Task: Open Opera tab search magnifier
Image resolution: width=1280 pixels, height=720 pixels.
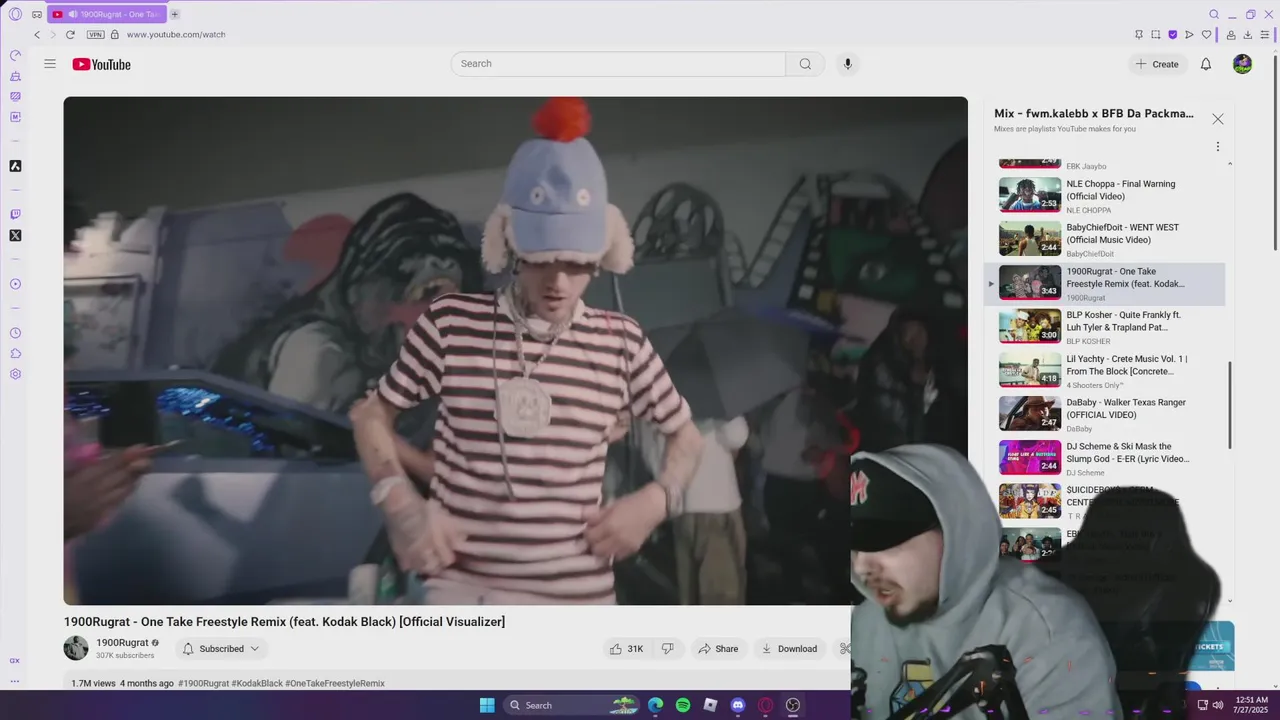Action: pos(1214,14)
